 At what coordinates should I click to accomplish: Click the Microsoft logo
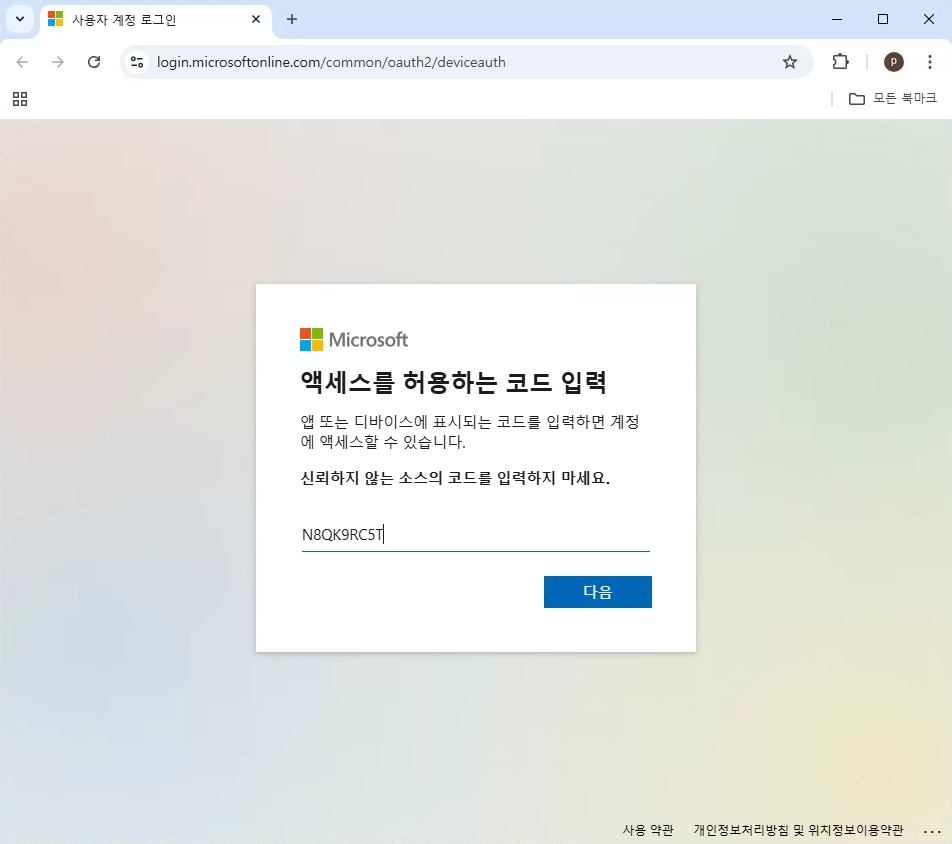[x=354, y=339]
